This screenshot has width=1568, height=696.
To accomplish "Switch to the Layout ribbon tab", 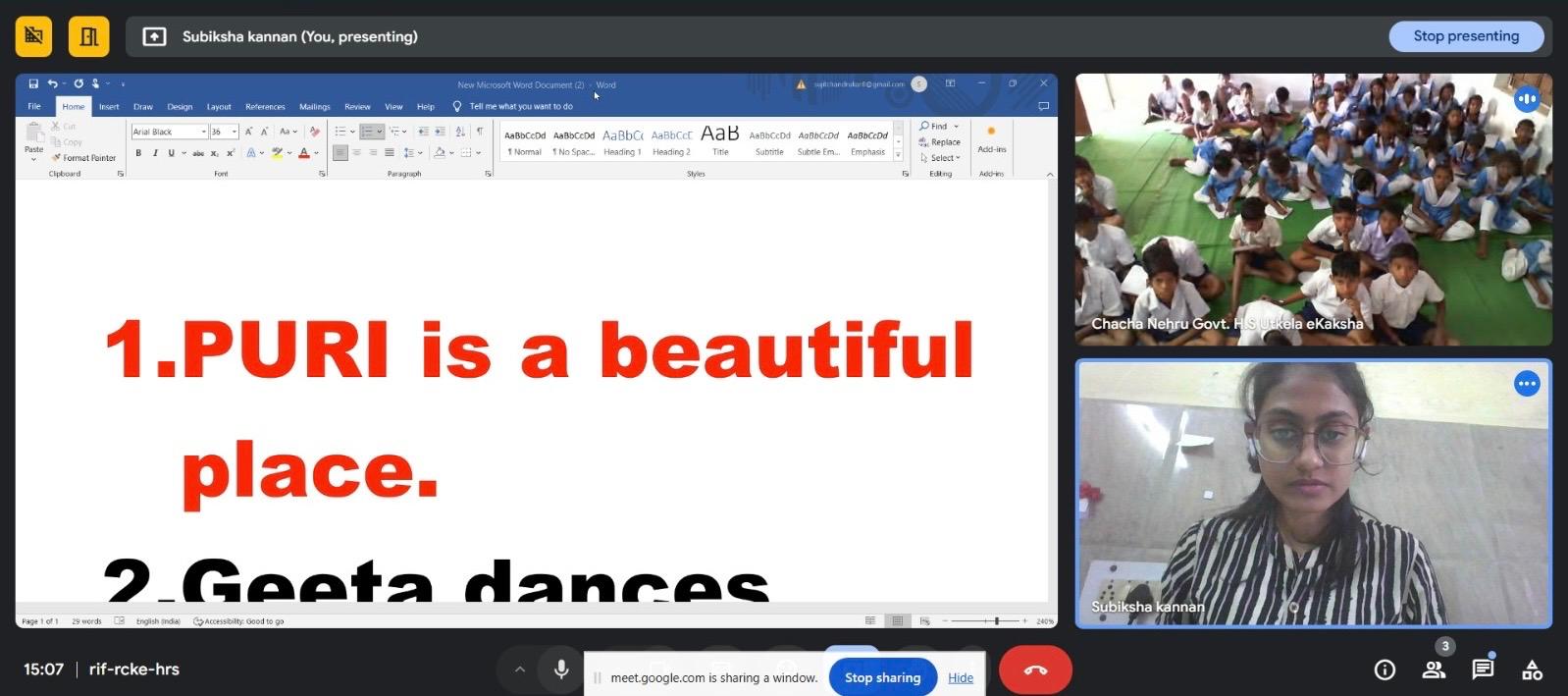I will point(219,107).
